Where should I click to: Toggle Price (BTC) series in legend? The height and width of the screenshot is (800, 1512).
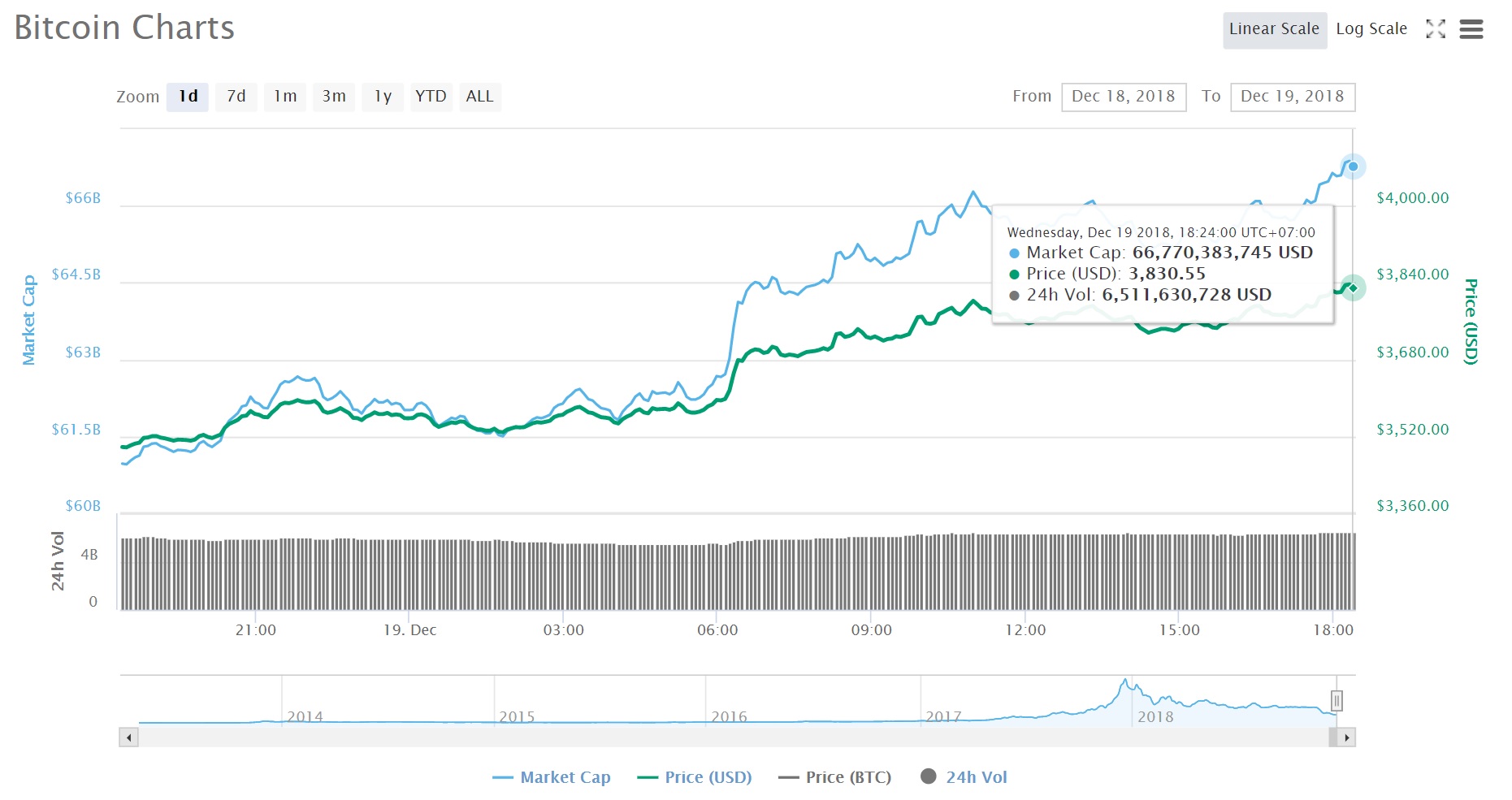834,777
